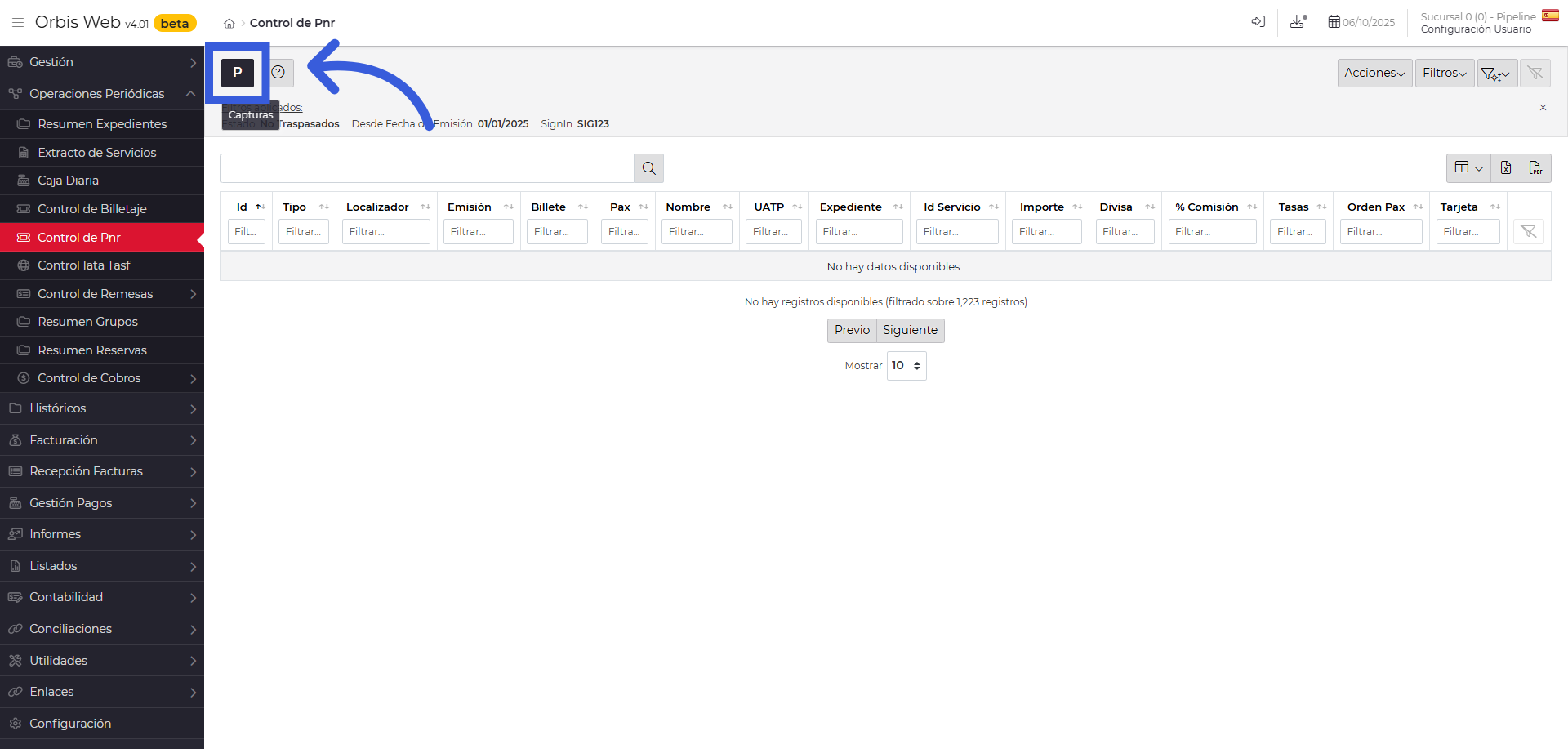Sort table by Divisa column header
This screenshot has width=1568, height=749.
point(1125,207)
